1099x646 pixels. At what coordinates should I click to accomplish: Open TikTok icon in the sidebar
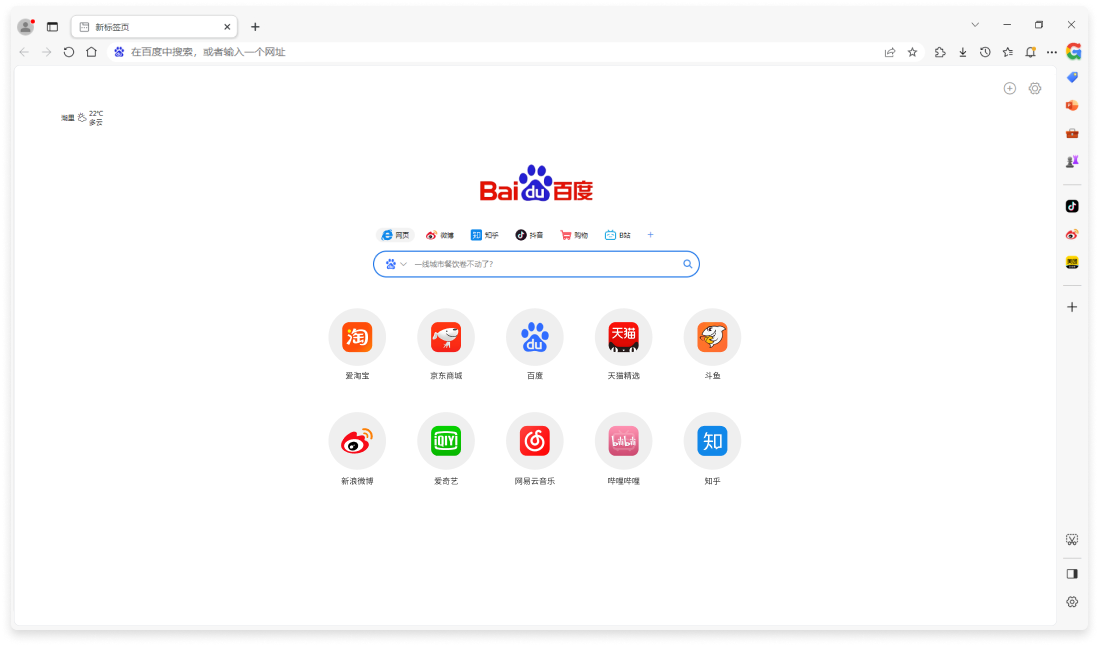tap(1072, 206)
